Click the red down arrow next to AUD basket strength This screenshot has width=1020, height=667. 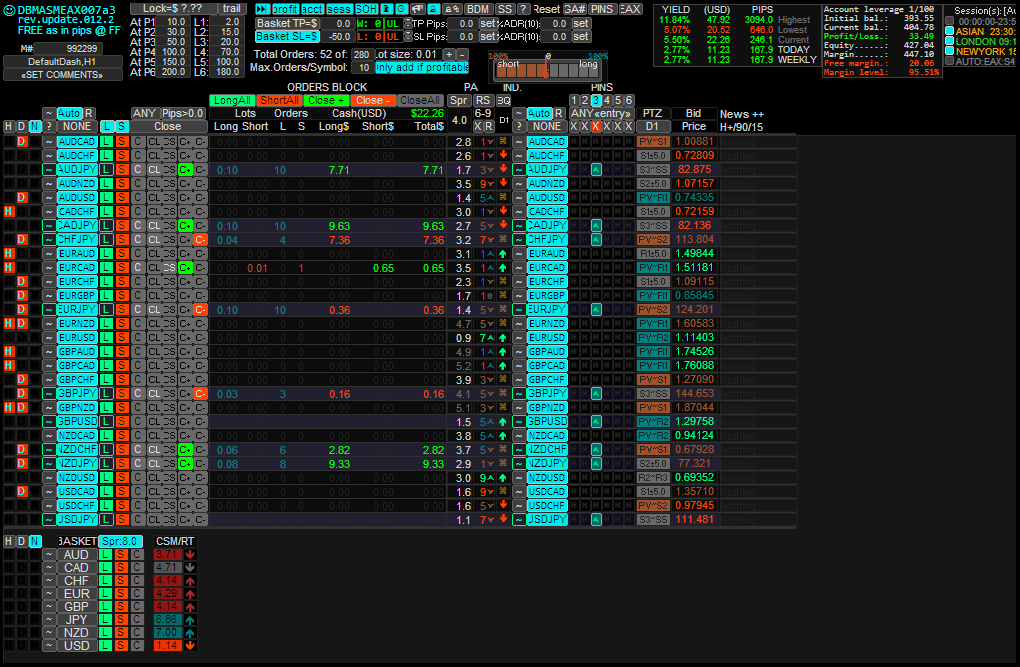click(190, 554)
